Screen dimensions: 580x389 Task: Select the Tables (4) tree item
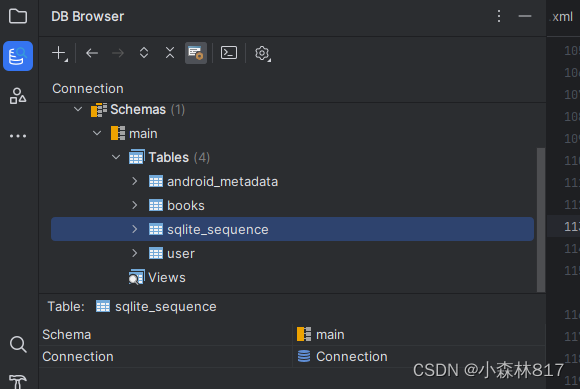169,158
